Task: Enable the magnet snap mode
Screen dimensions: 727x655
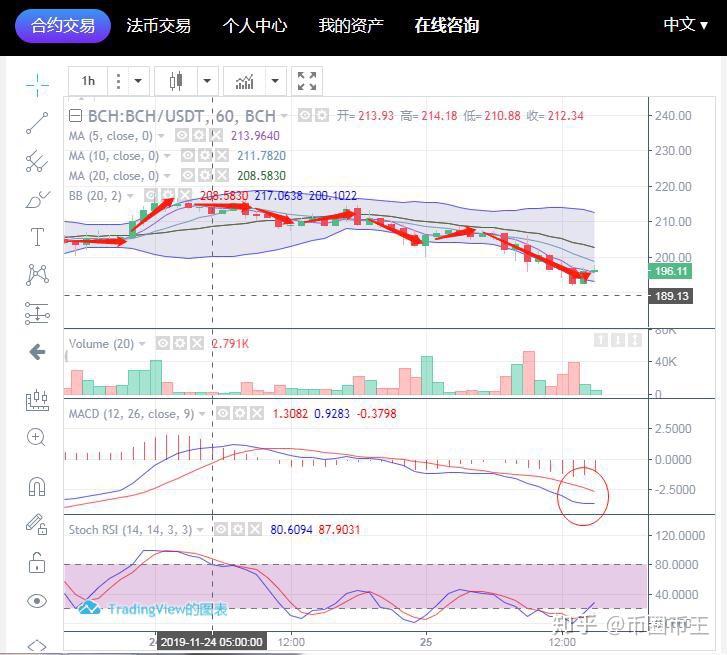Action: (37, 486)
